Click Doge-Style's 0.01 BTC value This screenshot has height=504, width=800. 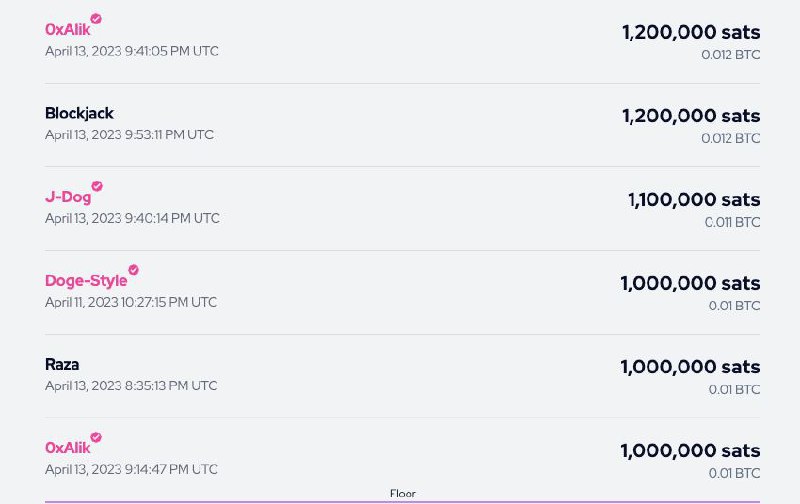click(x=734, y=306)
